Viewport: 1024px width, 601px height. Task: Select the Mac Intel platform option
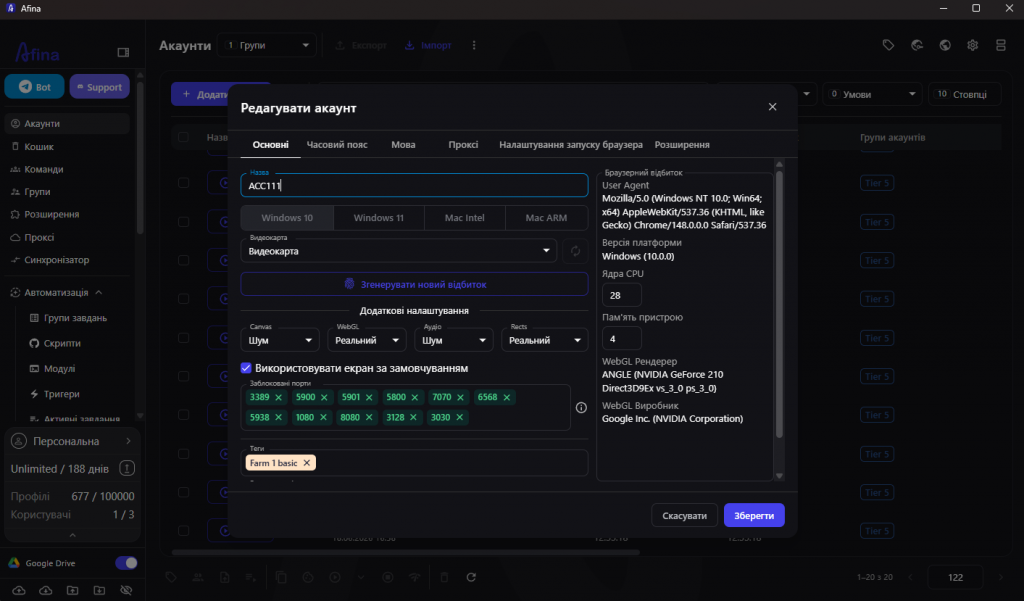pos(465,218)
